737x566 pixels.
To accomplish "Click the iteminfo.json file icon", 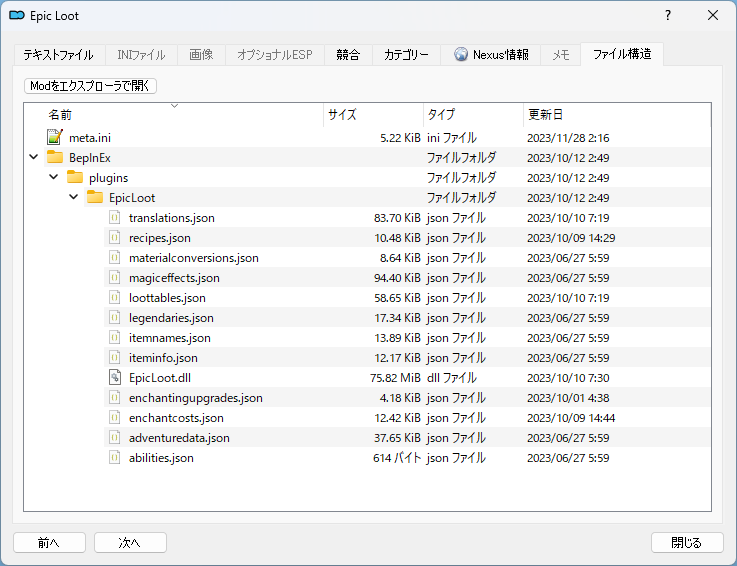I will pos(115,357).
